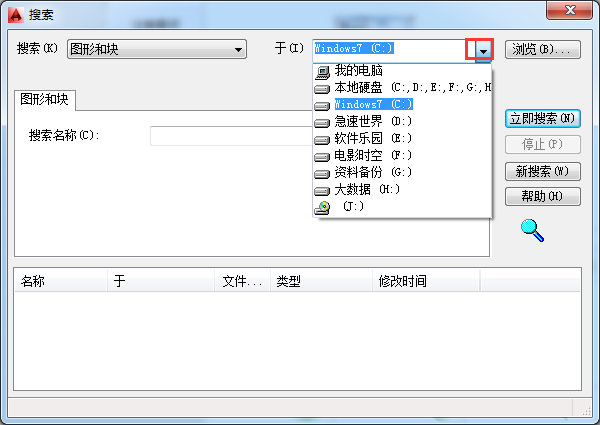Click drive icon beside 电影时空 (F:)
Viewport: 600px width, 425px height.
tap(322, 157)
